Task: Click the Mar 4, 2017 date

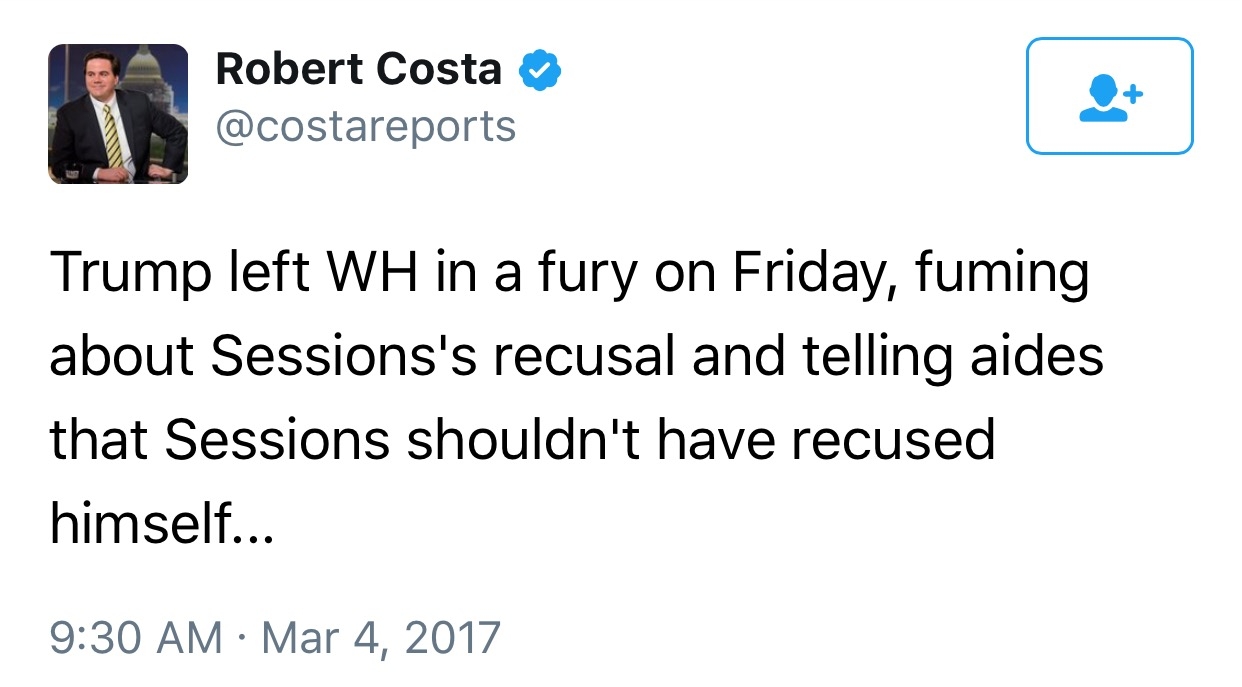Action: 380,637
